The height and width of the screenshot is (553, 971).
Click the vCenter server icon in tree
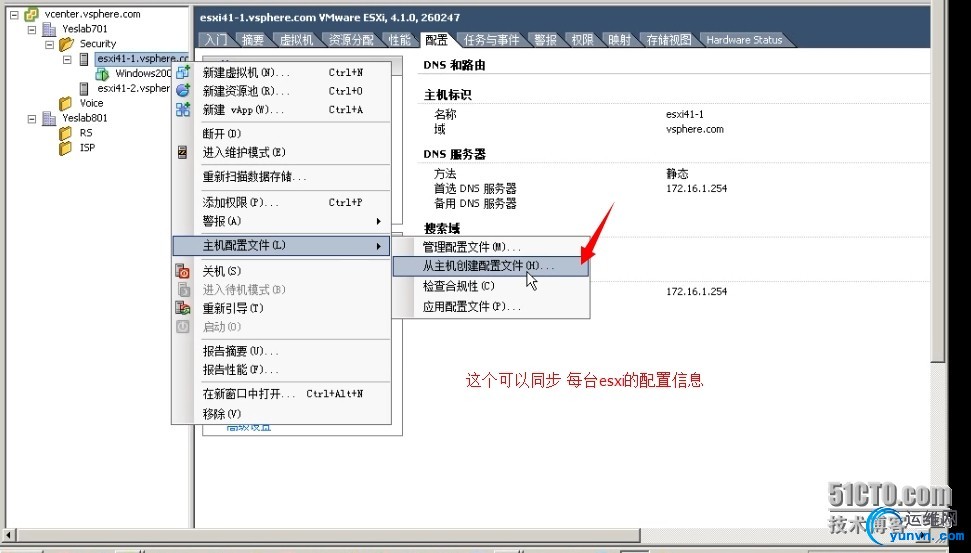31,14
